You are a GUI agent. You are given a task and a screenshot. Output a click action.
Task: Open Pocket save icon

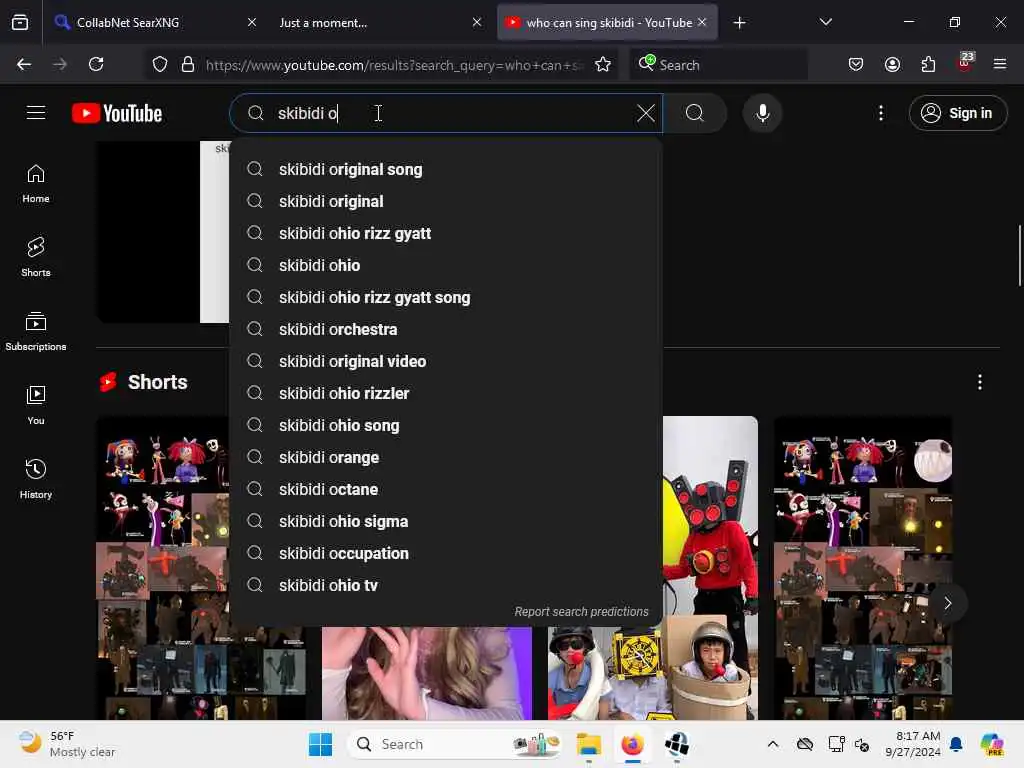coord(856,64)
